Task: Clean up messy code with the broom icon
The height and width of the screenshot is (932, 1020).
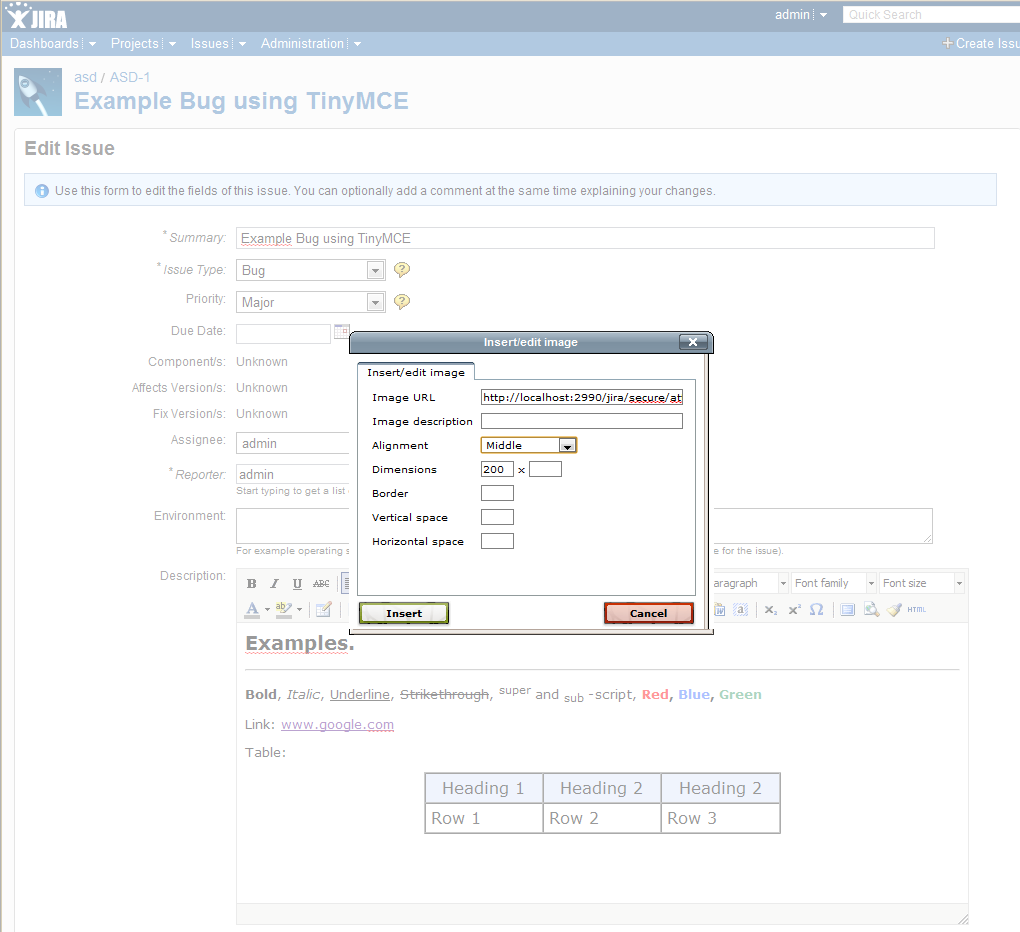Action: coord(893,609)
